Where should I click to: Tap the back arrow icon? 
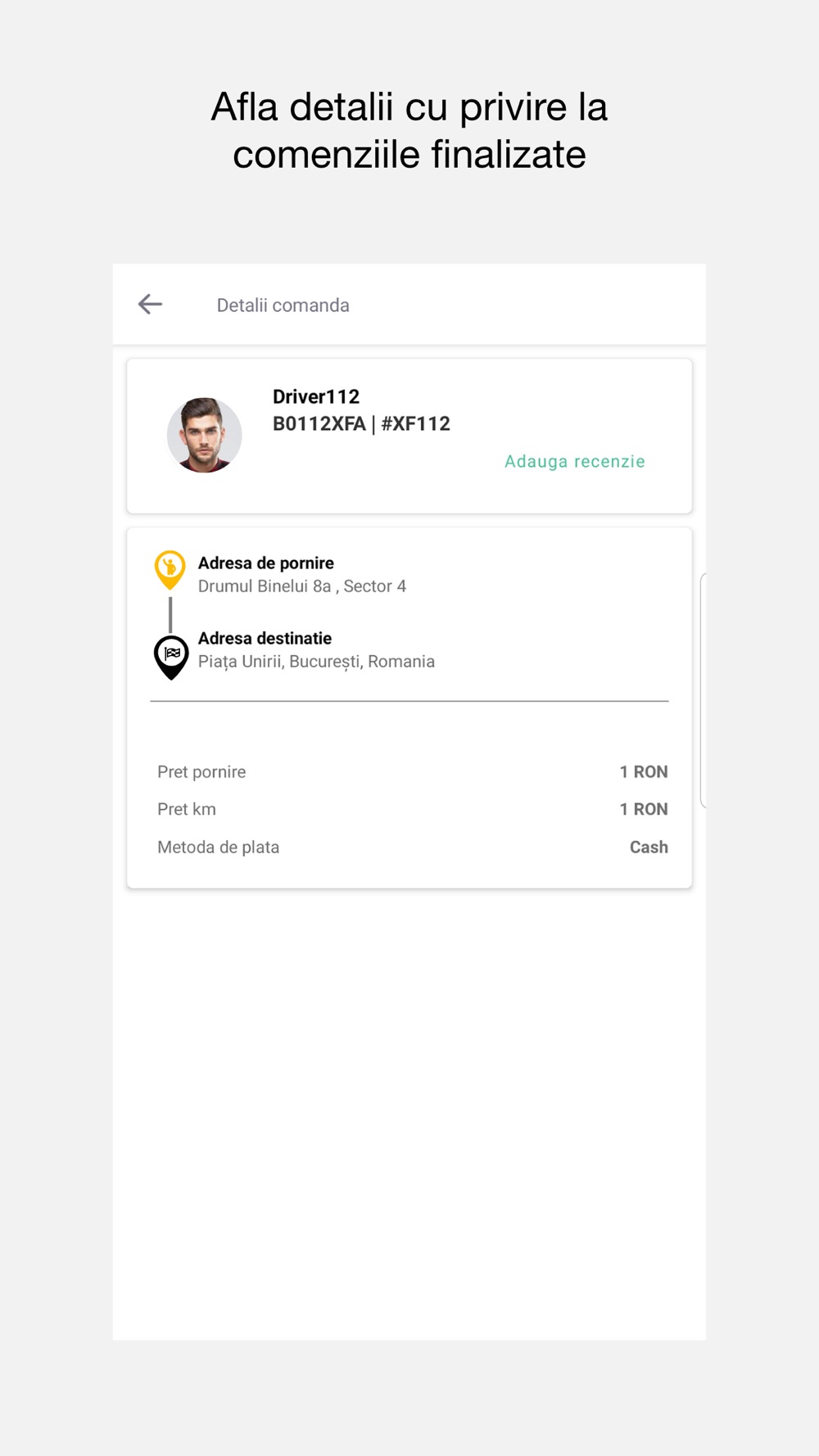pos(150,305)
